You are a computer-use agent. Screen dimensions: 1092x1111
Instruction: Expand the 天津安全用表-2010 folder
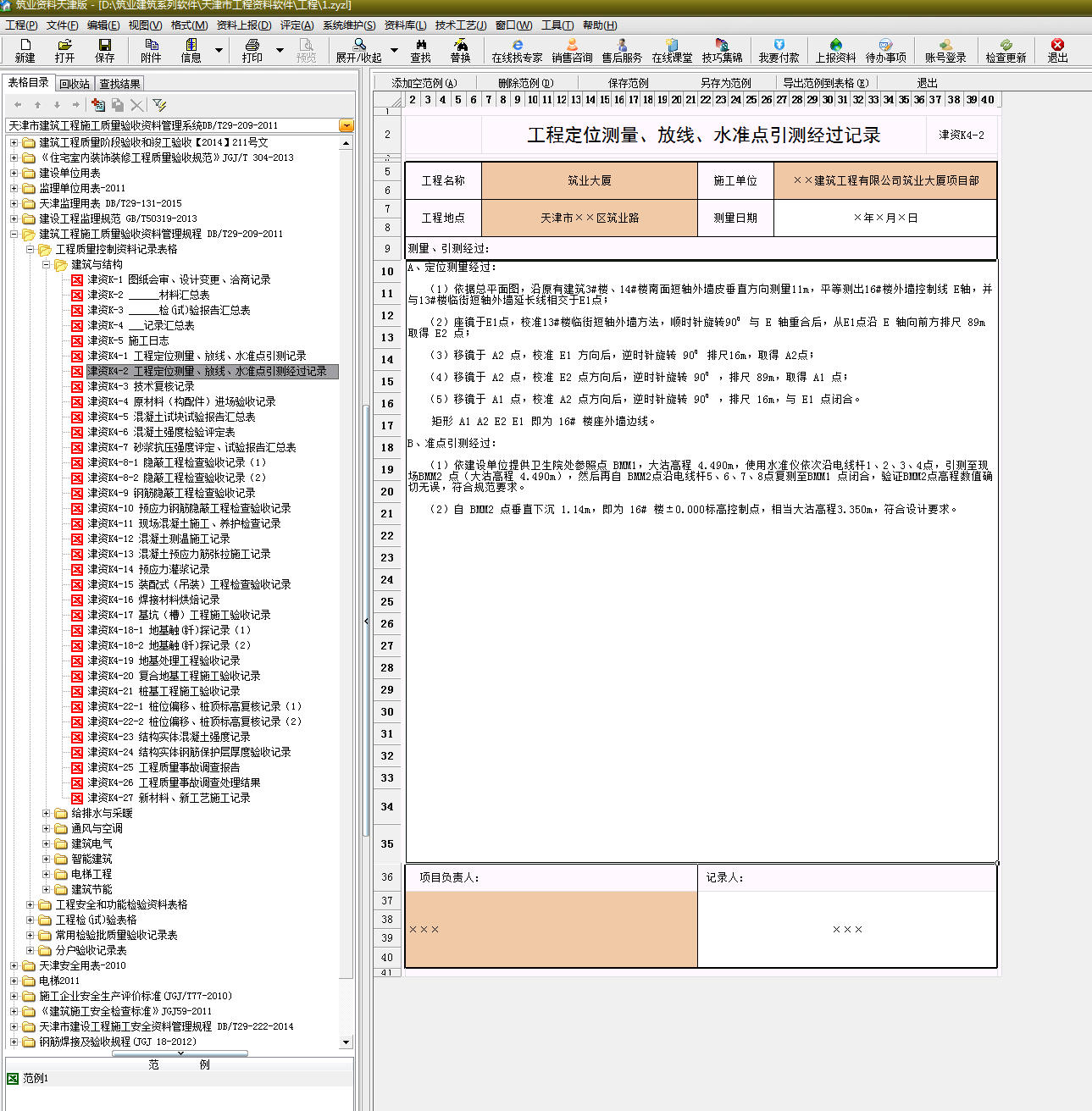(x=14, y=965)
